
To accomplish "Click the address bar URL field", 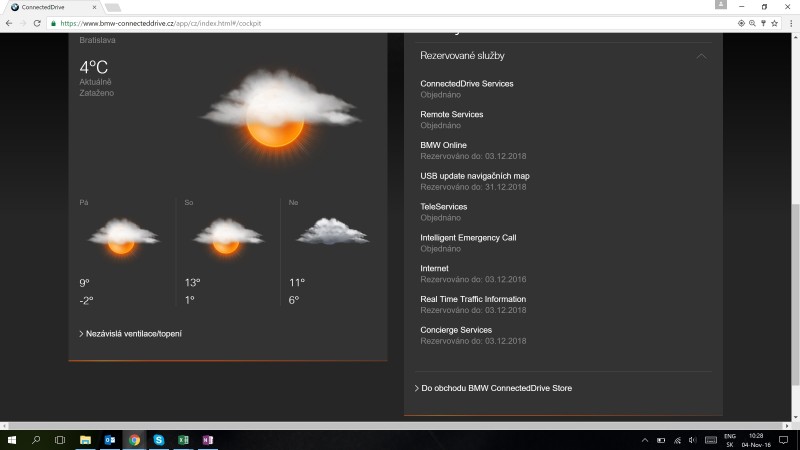I will click(393, 23).
